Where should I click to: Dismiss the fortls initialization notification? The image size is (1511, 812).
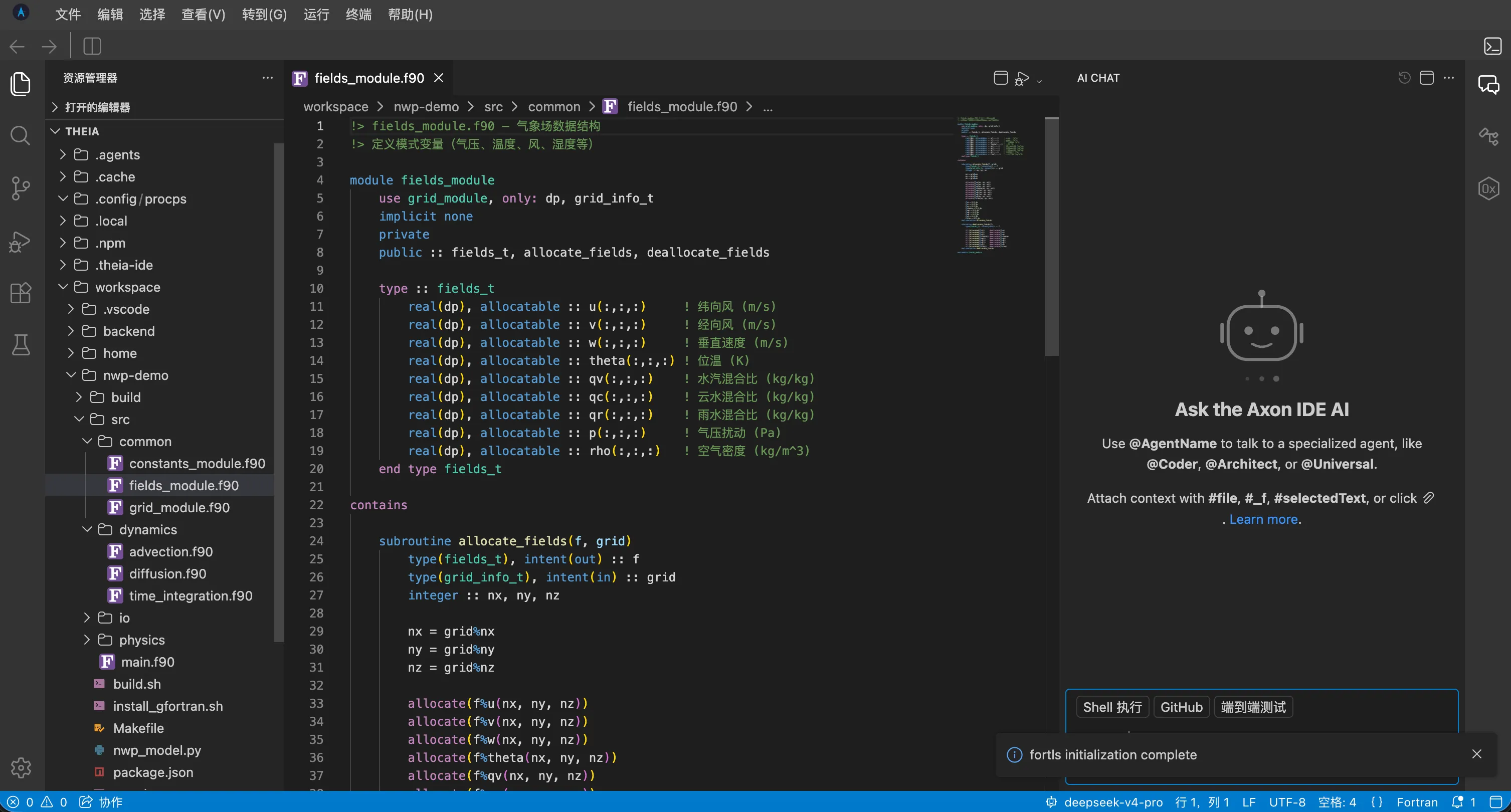(x=1477, y=754)
